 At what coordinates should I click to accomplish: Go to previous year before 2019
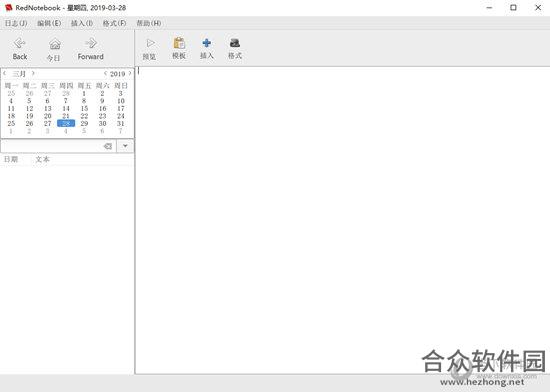coord(105,73)
